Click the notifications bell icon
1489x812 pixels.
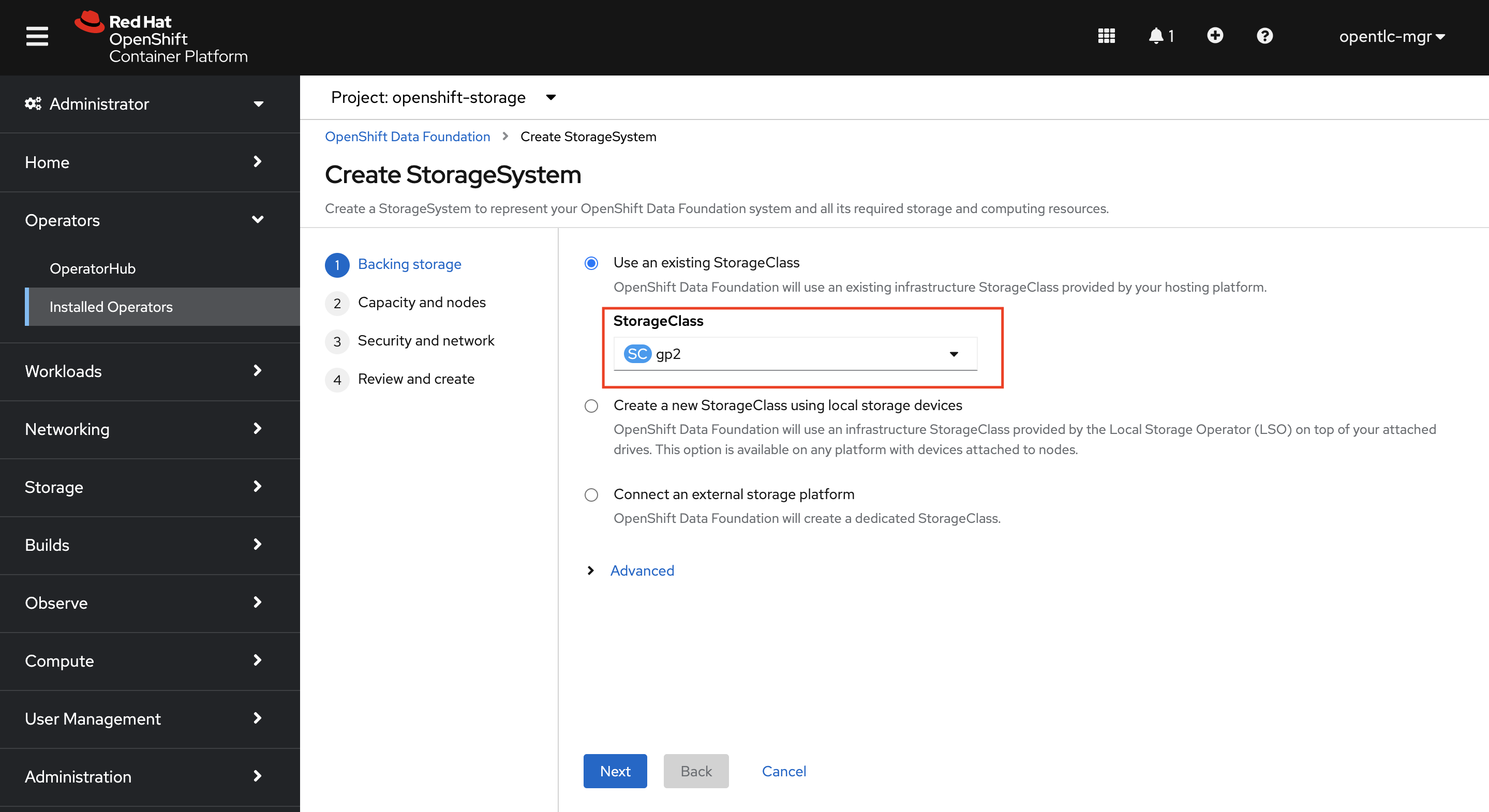tap(1156, 36)
